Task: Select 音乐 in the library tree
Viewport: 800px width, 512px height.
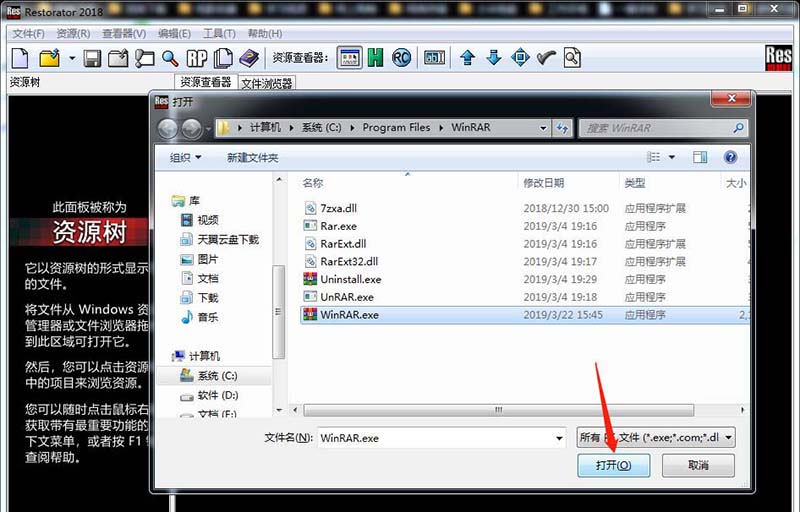Action: click(x=200, y=317)
